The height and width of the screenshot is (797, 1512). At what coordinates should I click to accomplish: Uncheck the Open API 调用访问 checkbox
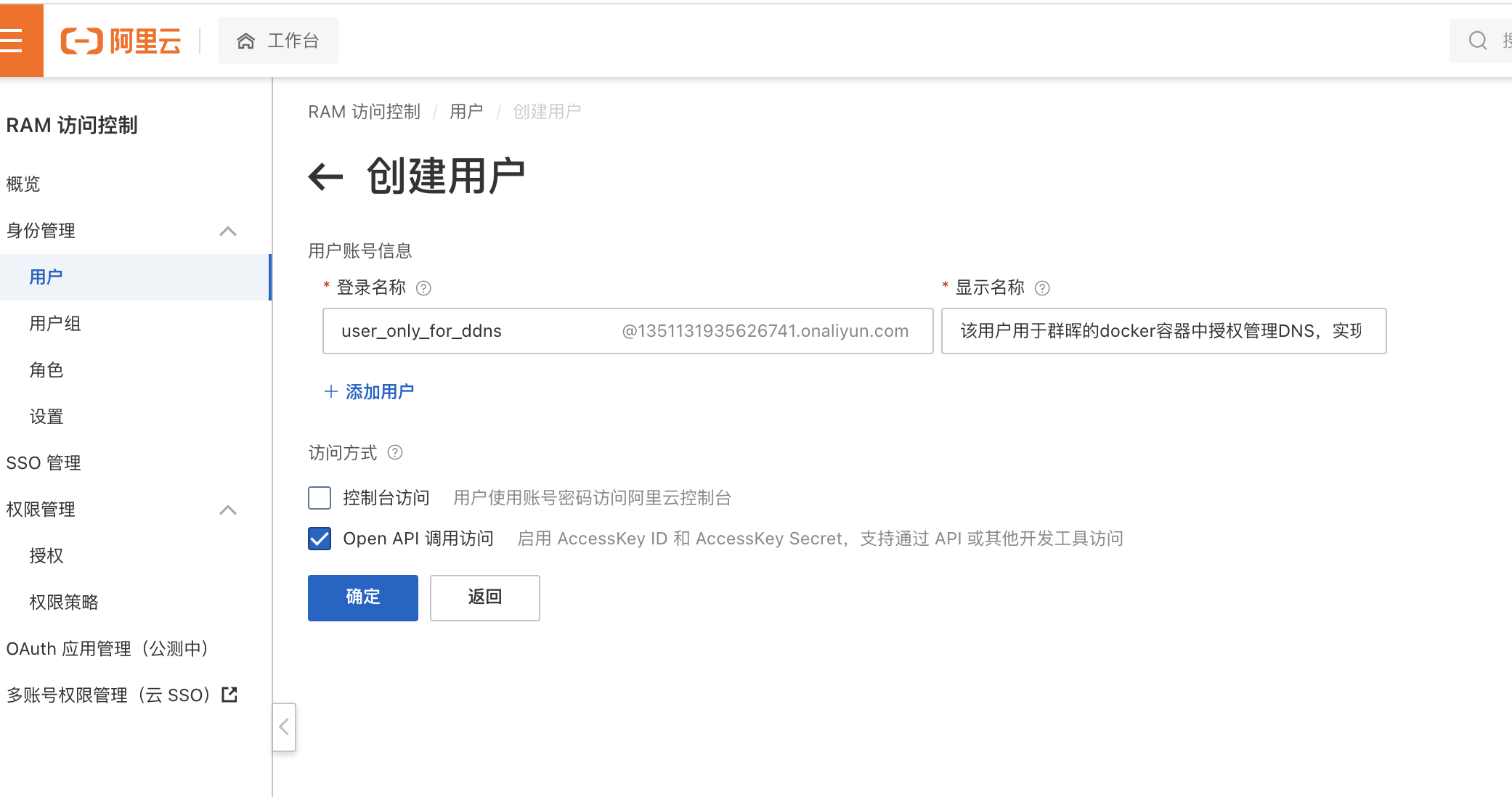click(320, 539)
